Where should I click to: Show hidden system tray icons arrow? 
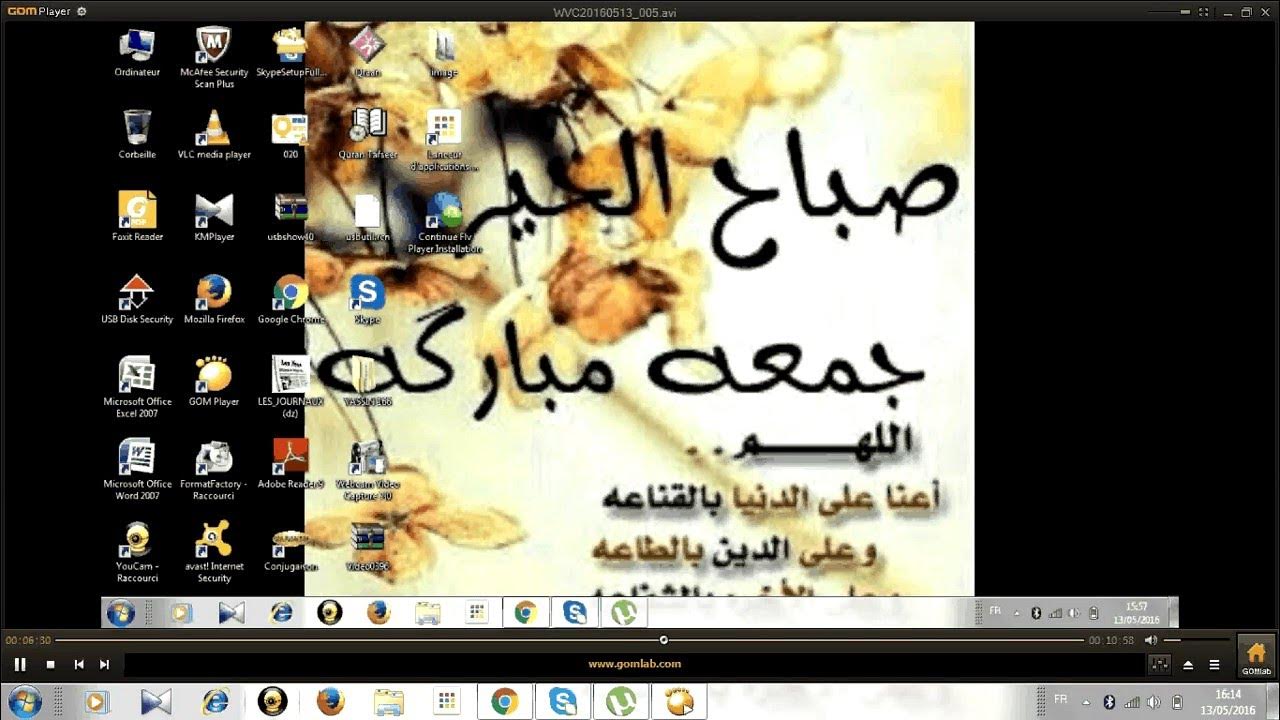click(x=1087, y=702)
